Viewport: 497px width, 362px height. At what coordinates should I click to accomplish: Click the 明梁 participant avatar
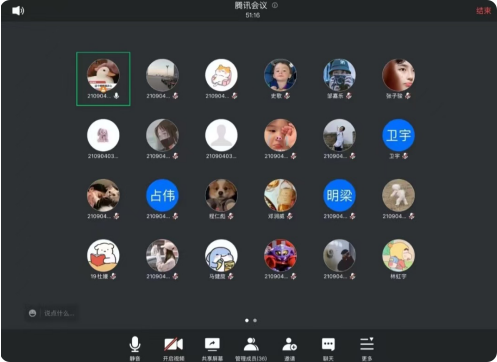point(339,195)
